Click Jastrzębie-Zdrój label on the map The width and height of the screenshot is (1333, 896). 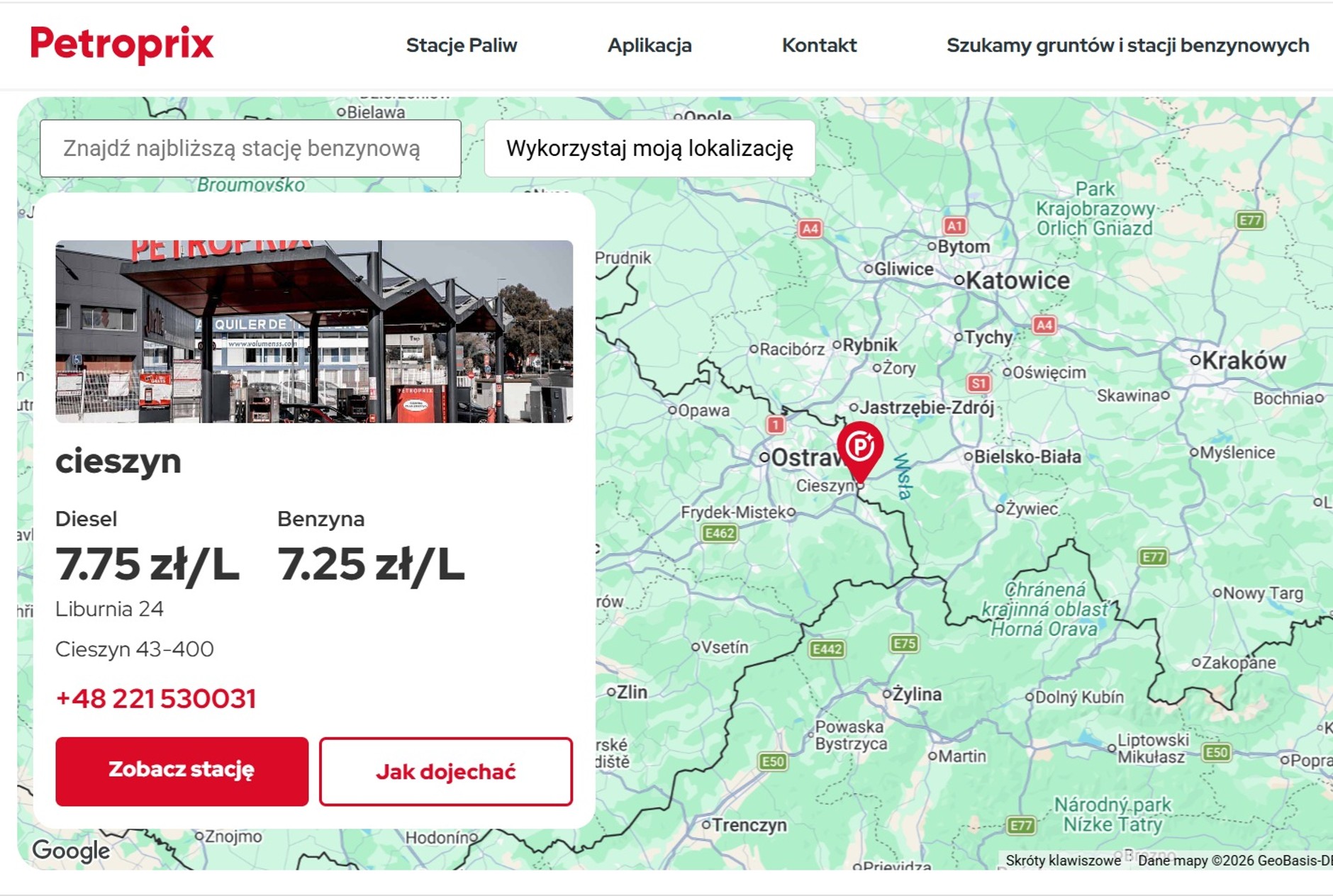click(x=927, y=408)
